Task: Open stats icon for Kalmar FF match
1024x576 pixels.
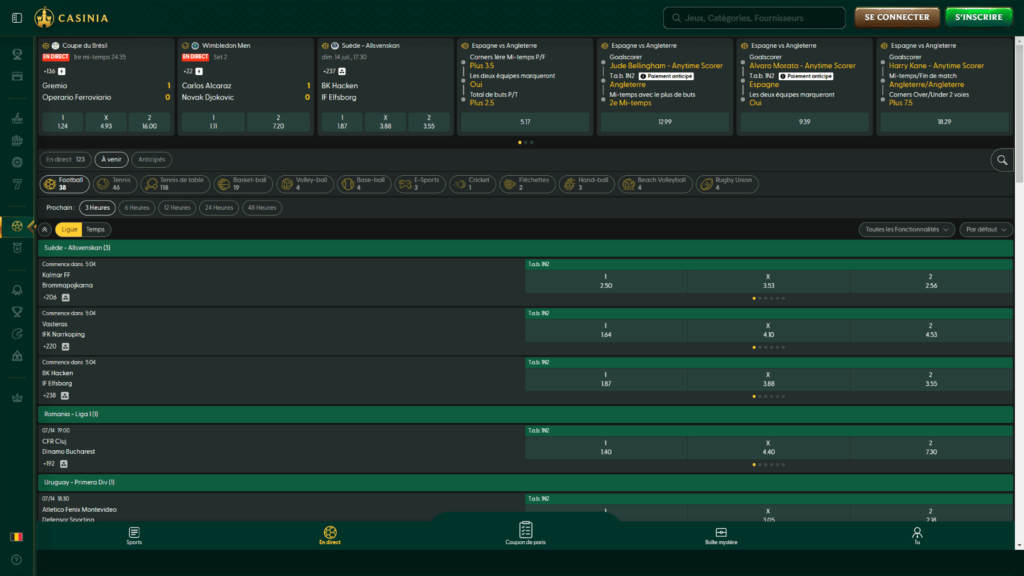Action: 65,298
